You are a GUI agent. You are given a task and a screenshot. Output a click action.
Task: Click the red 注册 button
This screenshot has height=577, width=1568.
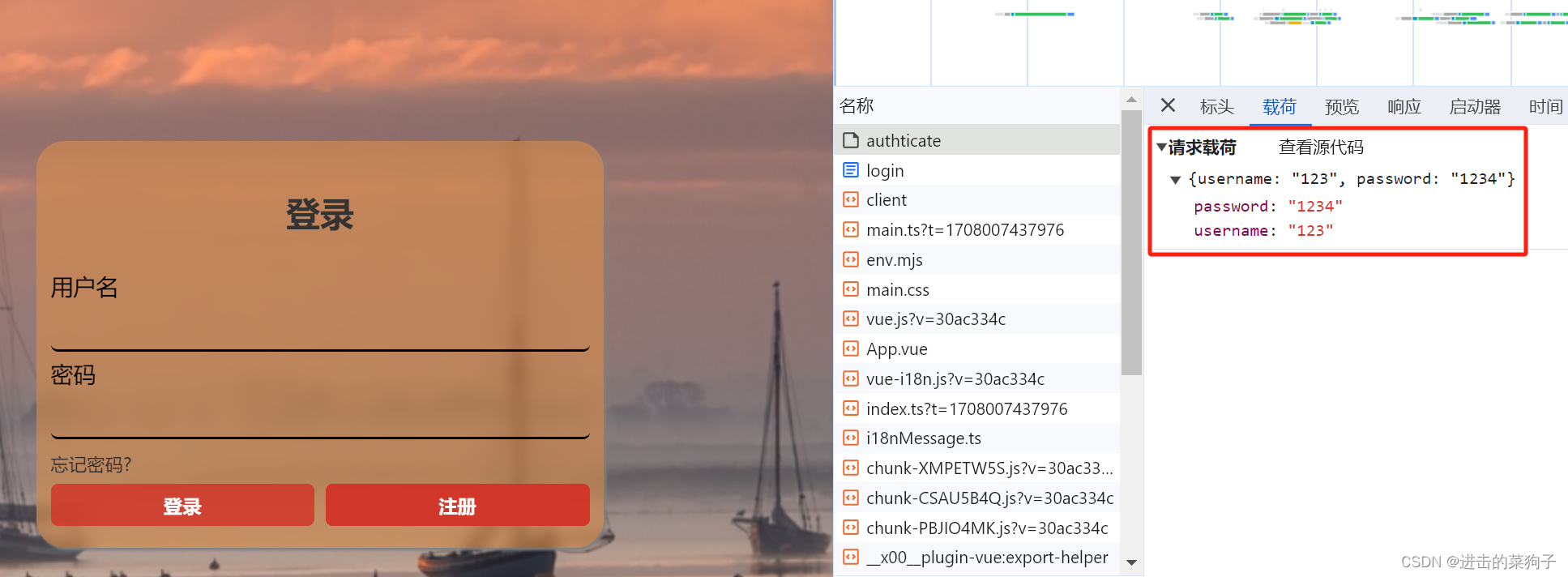pos(458,505)
